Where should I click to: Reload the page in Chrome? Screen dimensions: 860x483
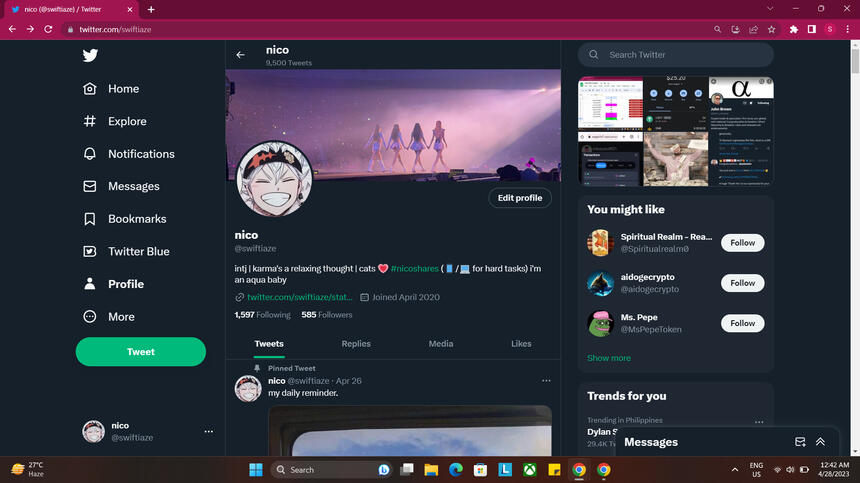(48, 30)
